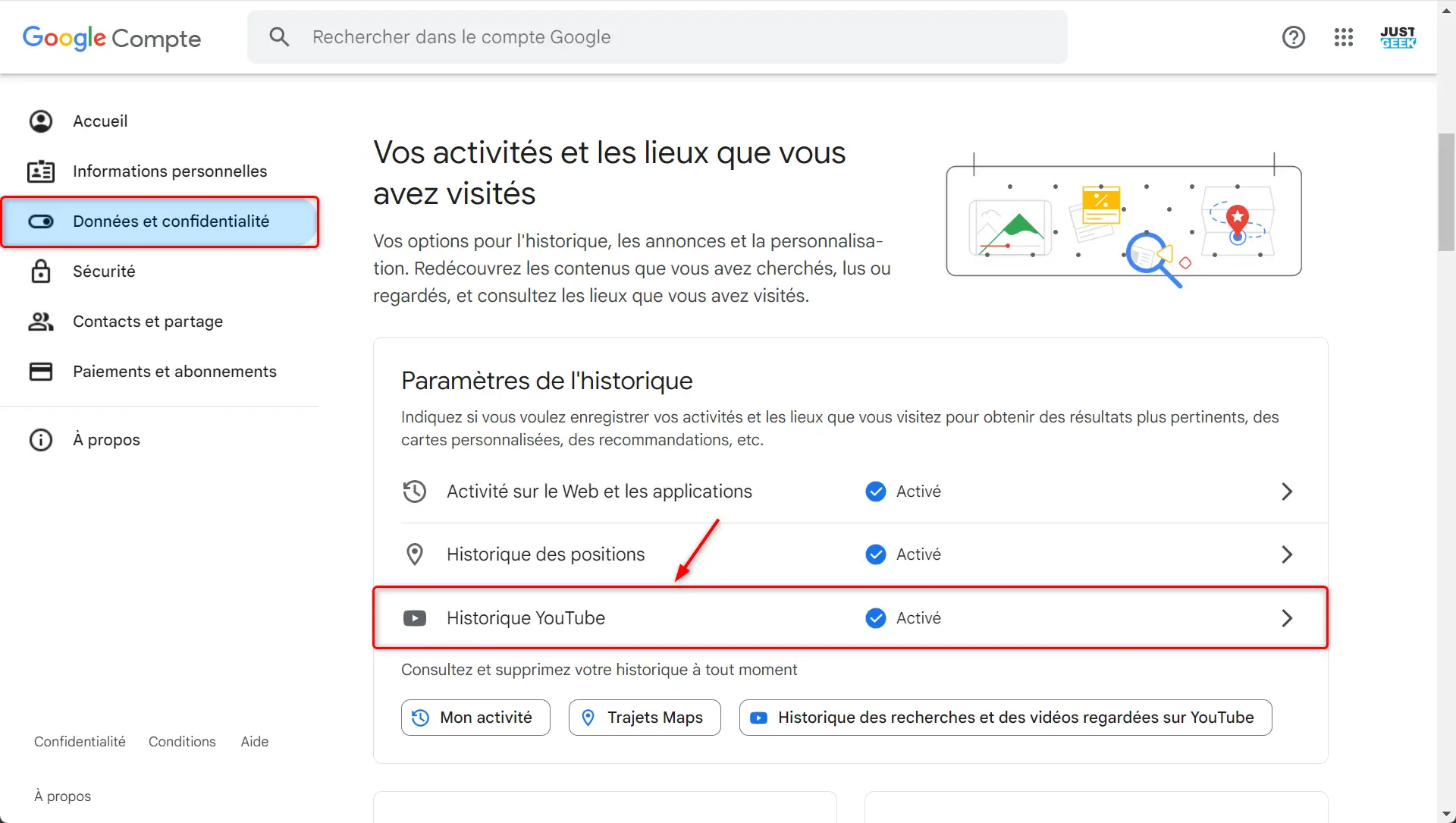Expand Historique des positions chevron arrow

(x=1287, y=554)
